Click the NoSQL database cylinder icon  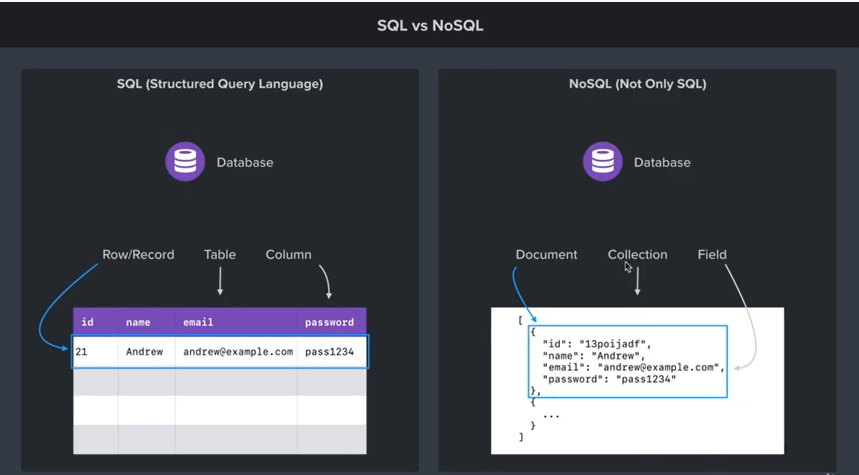click(x=603, y=162)
